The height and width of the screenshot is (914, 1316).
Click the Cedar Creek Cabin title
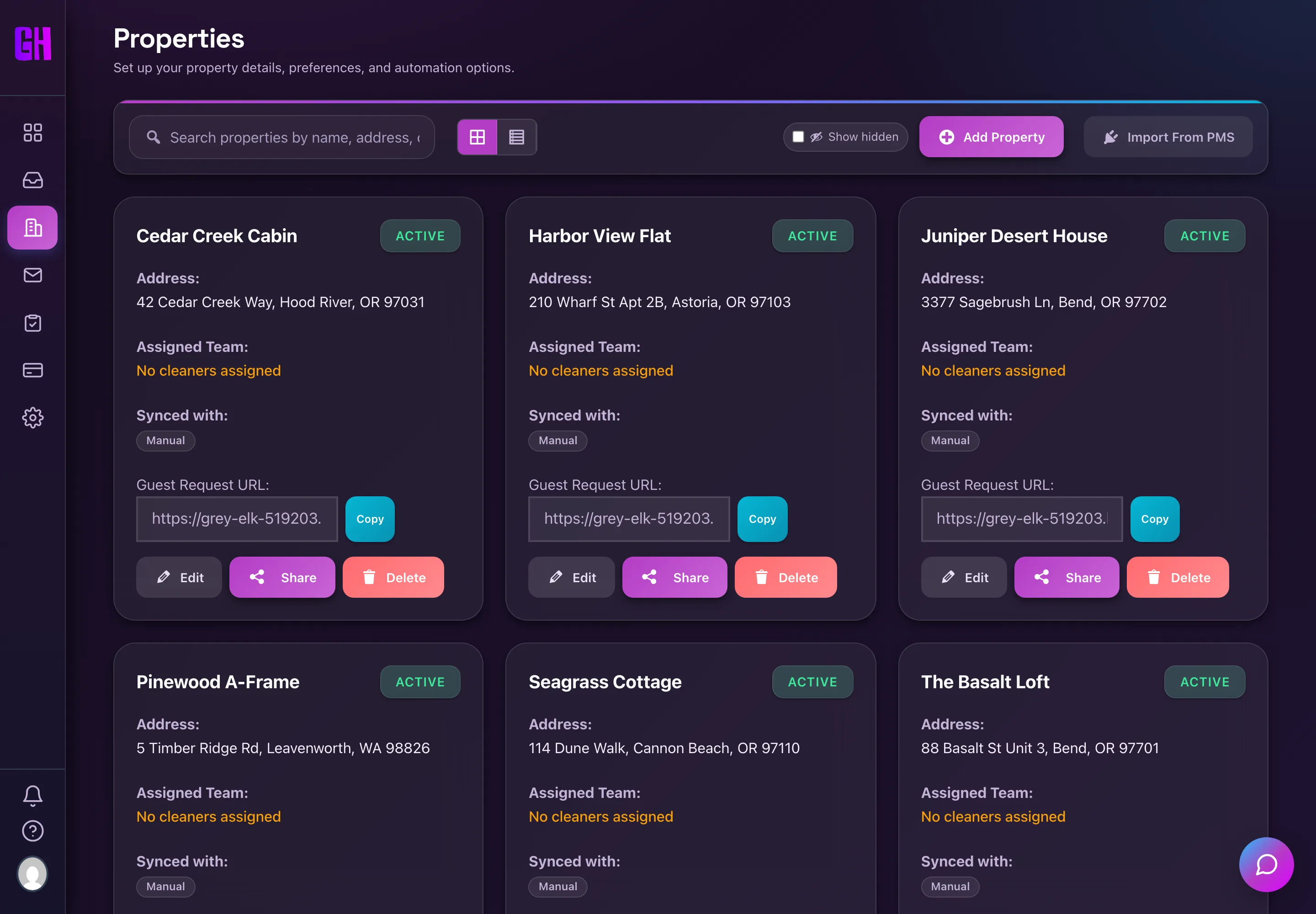pyautogui.click(x=217, y=236)
